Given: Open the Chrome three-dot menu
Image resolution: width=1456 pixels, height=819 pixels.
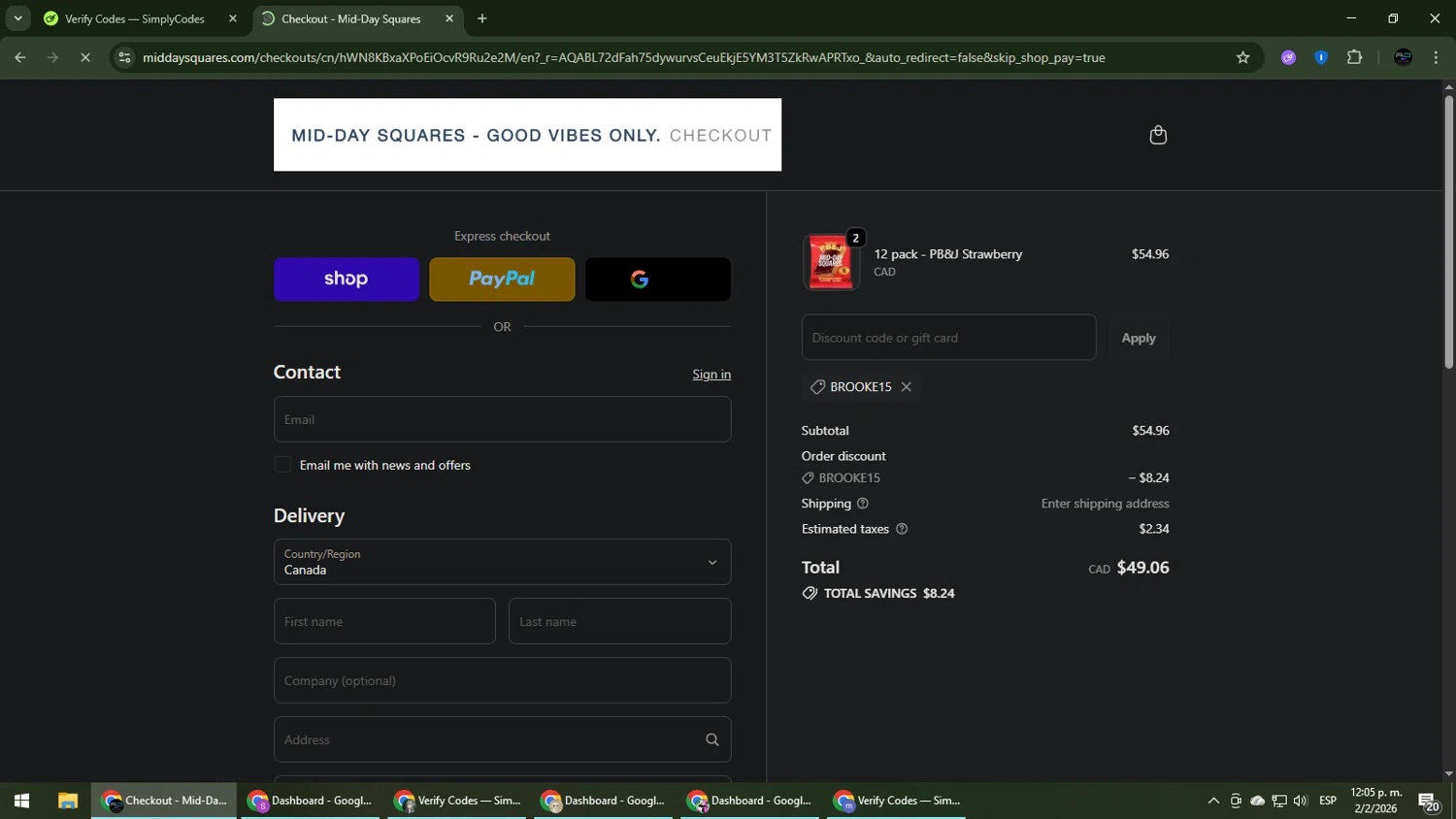Looking at the screenshot, I should pos(1436,57).
